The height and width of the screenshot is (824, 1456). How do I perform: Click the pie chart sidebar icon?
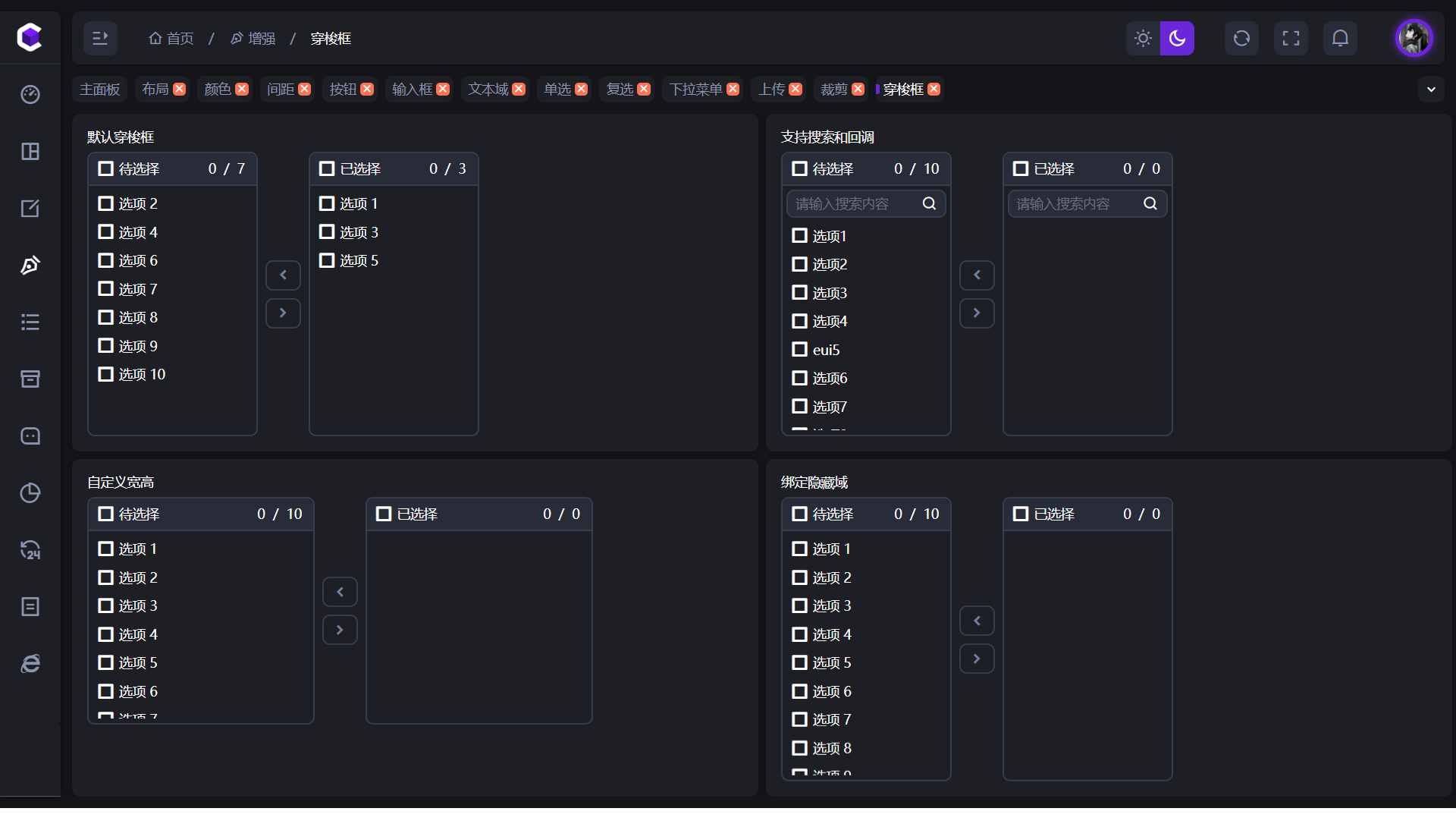tap(30, 492)
